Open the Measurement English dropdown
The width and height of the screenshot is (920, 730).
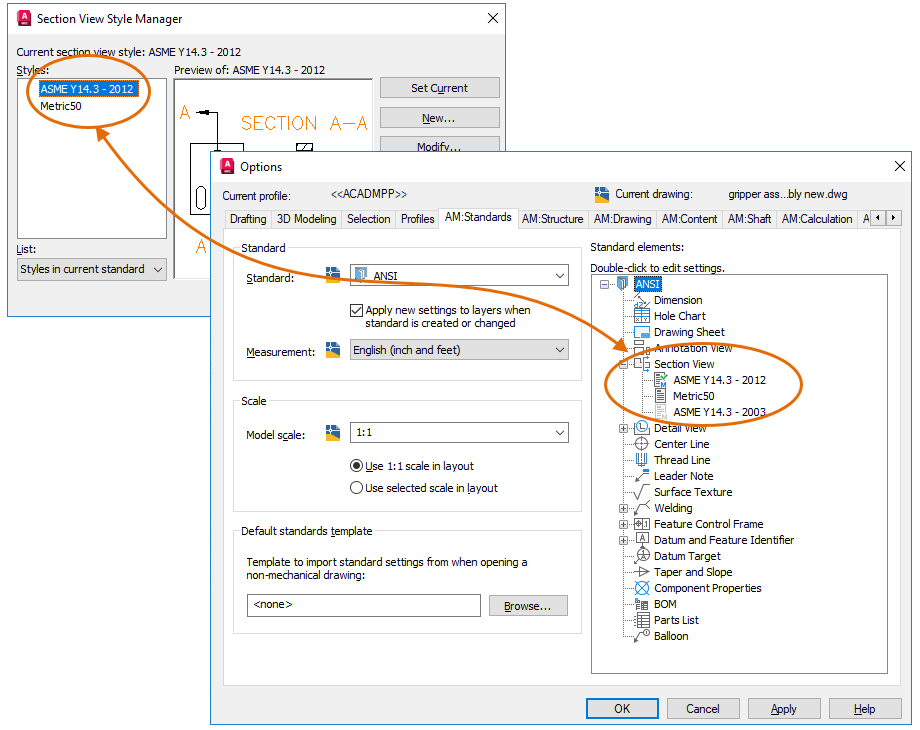pyautogui.click(x=459, y=350)
